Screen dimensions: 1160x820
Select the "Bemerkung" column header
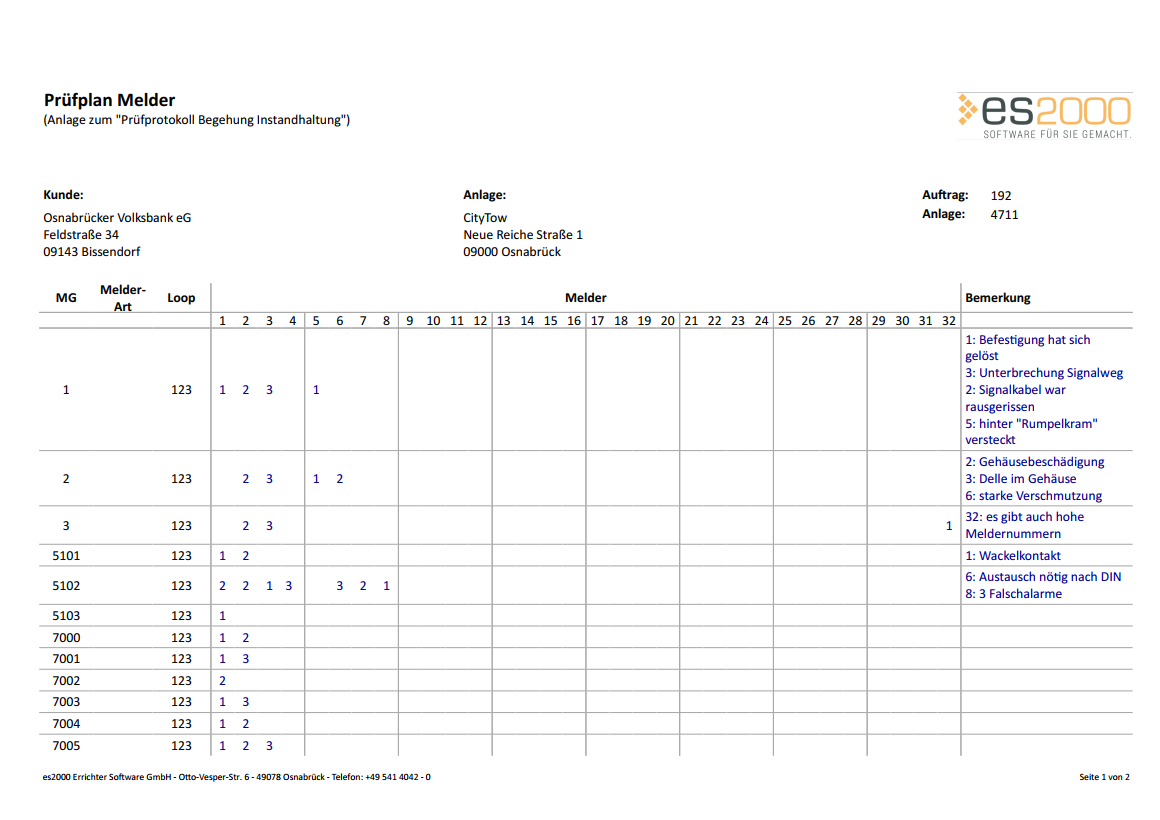pyautogui.click(x=998, y=298)
